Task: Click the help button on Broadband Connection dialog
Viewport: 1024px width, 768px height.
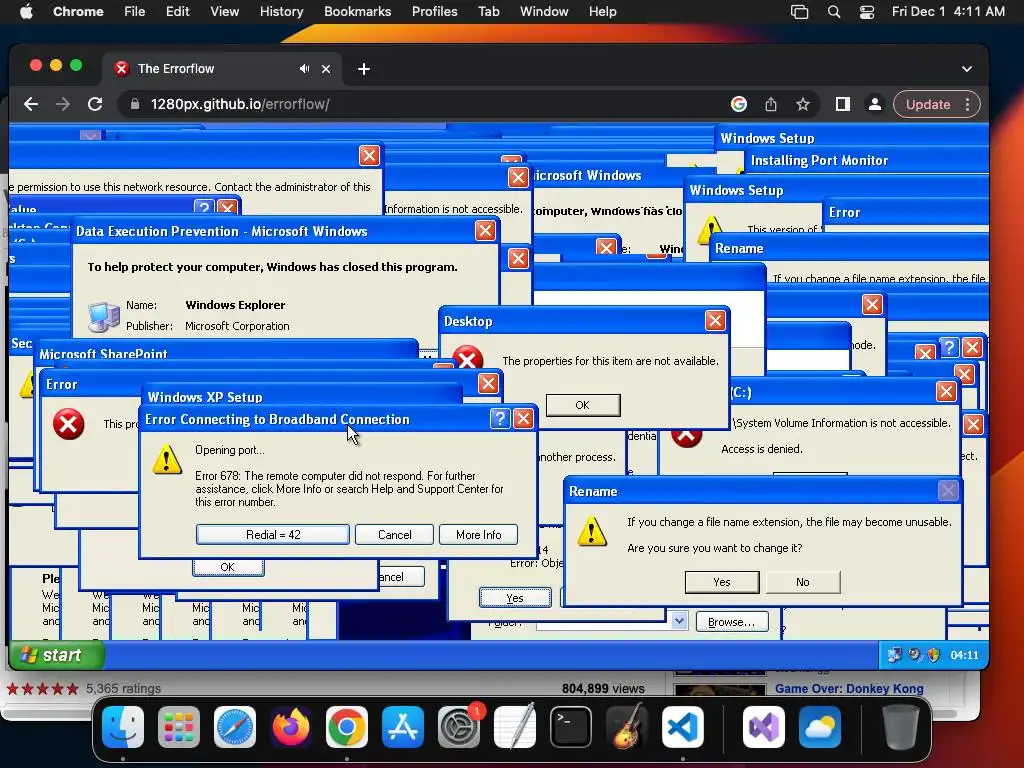Action: pos(500,419)
